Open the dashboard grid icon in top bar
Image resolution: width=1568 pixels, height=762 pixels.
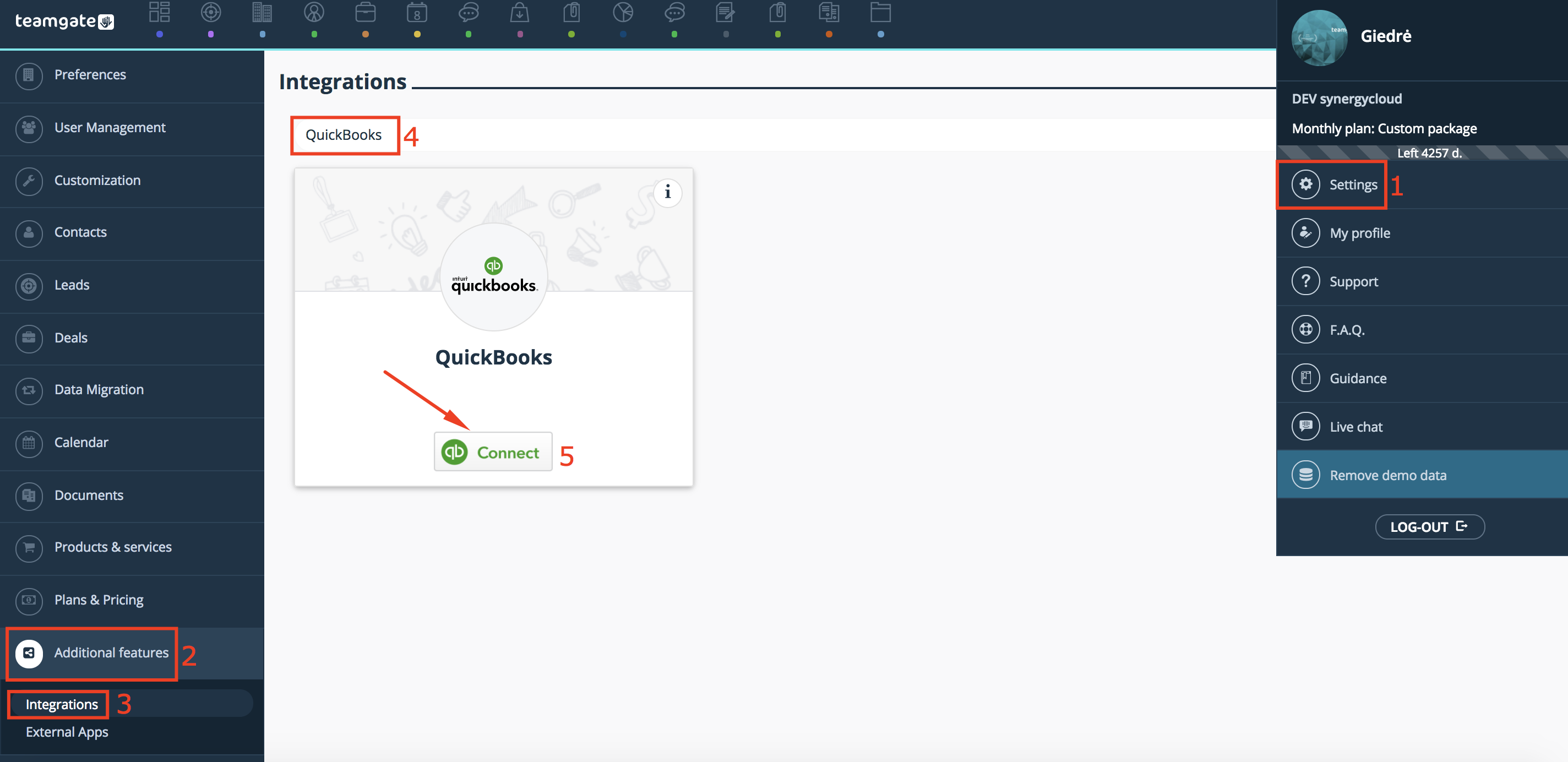pyautogui.click(x=160, y=12)
